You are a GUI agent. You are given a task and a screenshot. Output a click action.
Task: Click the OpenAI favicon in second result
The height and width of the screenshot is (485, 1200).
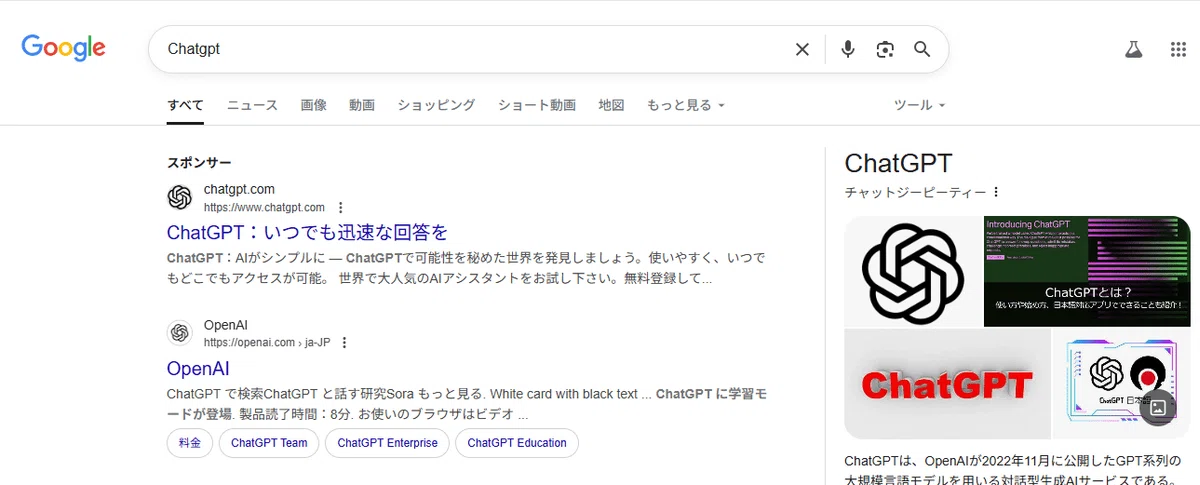180,333
